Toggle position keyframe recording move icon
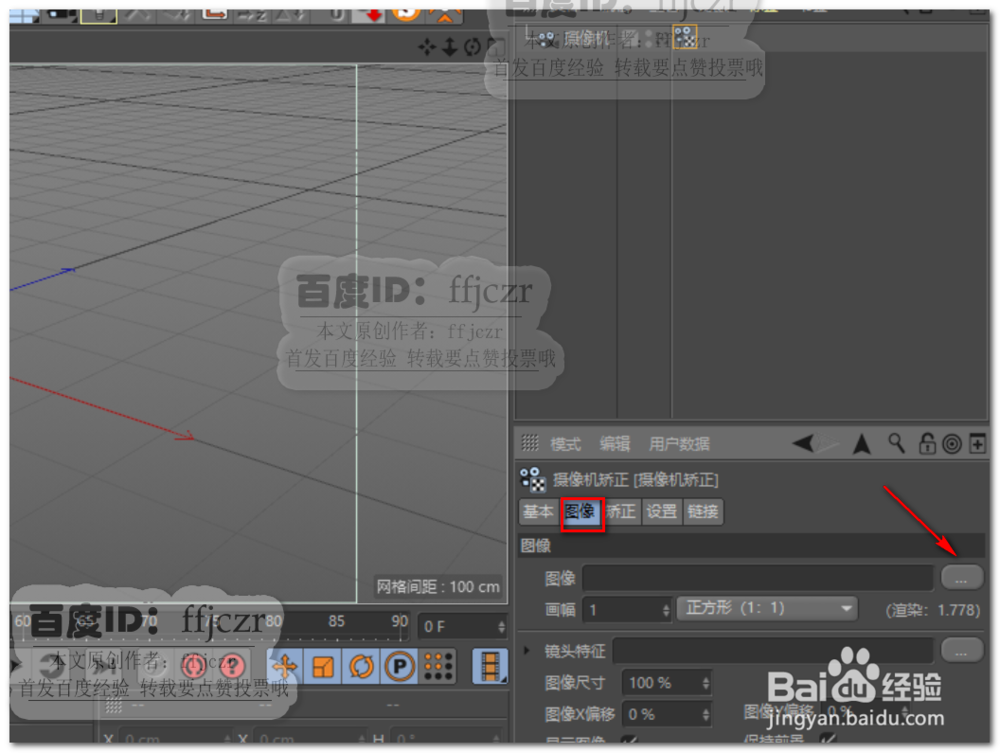The height and width of the screenshot is (753, 1000). [285, 667]
